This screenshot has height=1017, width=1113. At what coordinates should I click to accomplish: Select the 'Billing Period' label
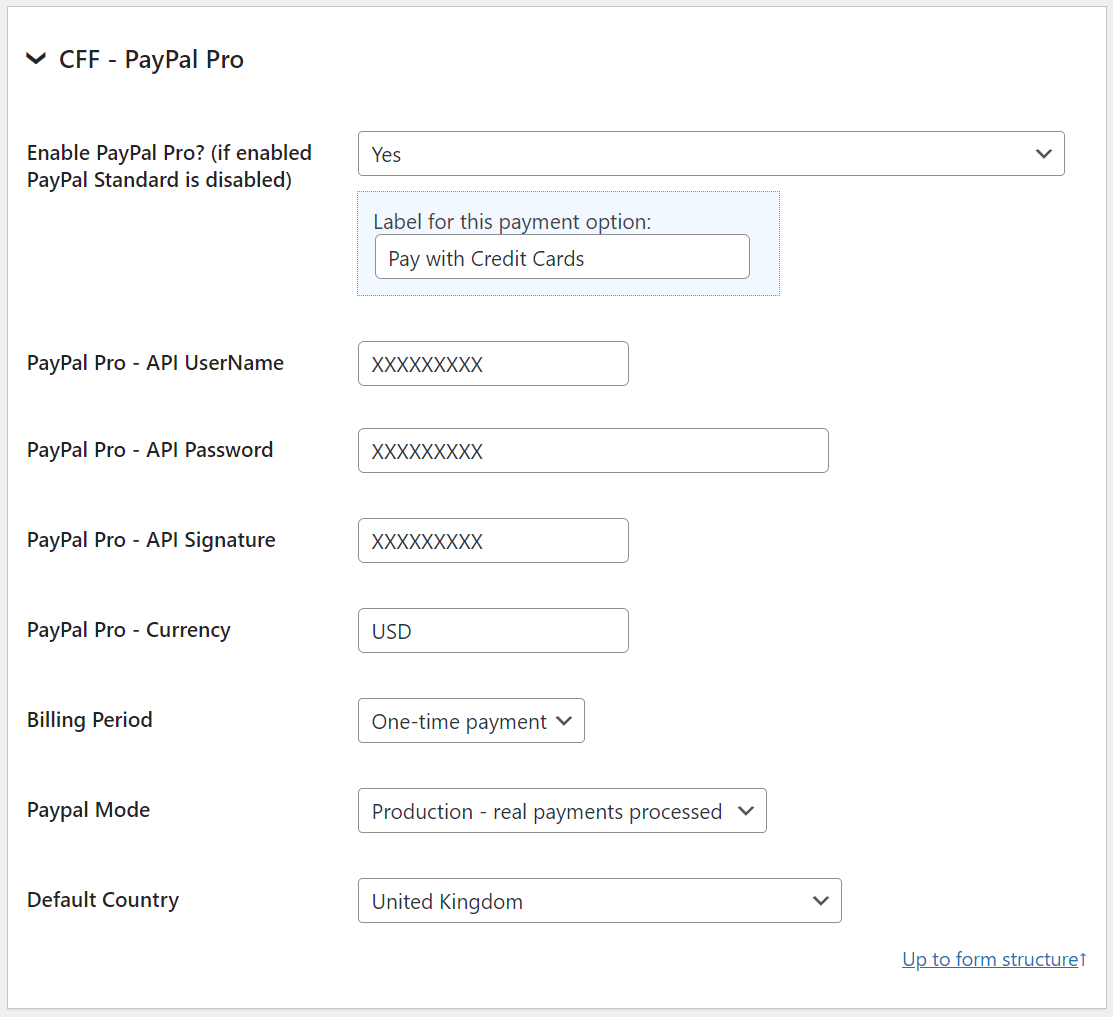[x=89, y=720]
